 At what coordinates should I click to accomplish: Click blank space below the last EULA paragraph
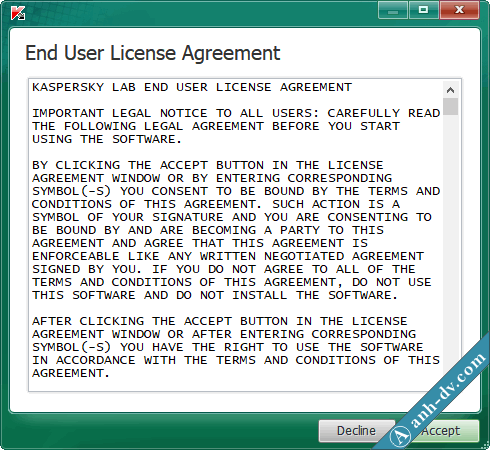click(x=233, y=385)
